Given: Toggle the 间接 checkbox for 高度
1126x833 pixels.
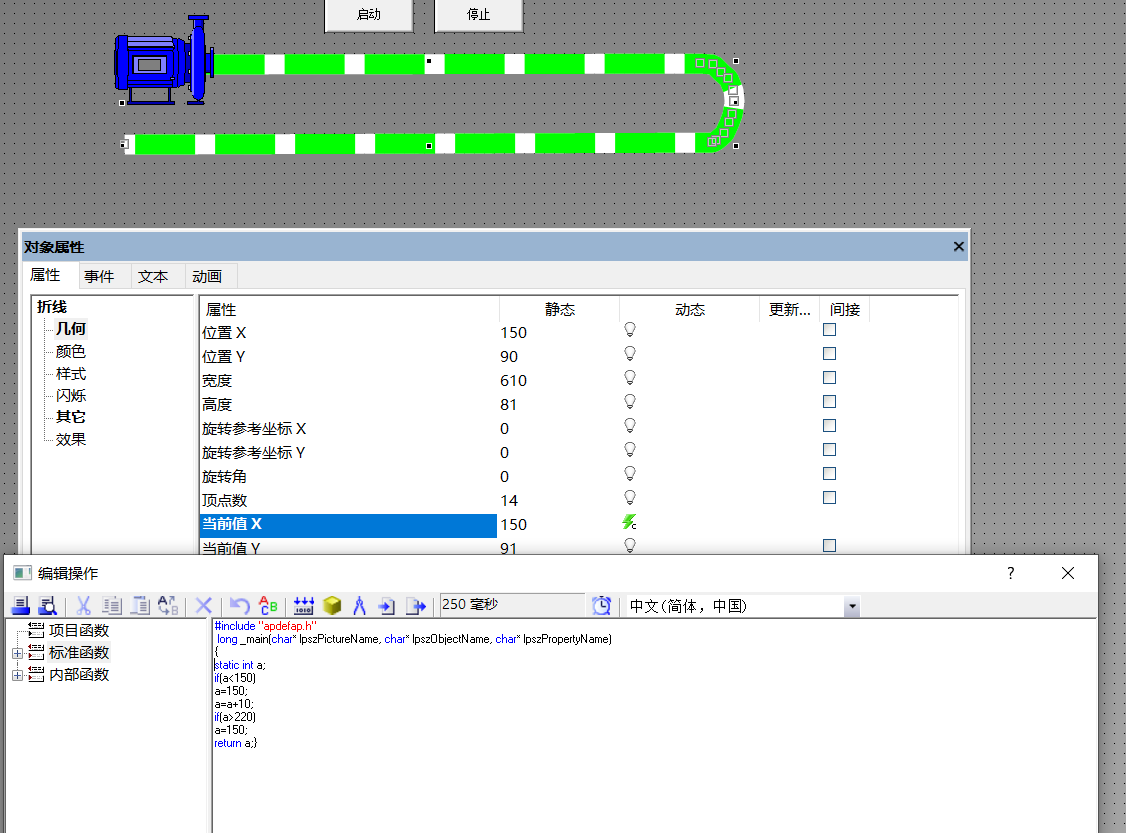Looking at the screenshot, I should pos(829,402).
